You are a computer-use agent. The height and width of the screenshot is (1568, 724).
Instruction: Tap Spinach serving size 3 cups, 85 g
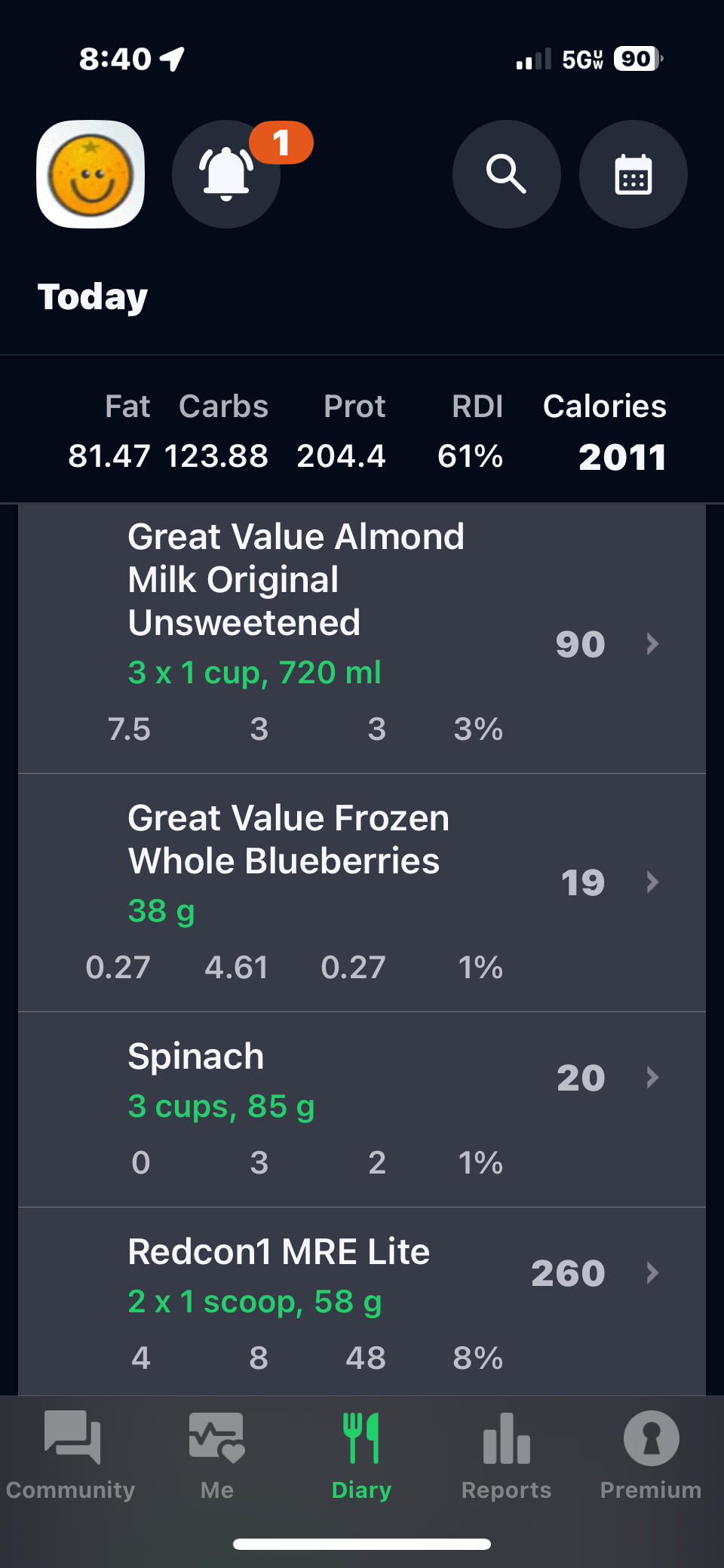[221, 1106]
